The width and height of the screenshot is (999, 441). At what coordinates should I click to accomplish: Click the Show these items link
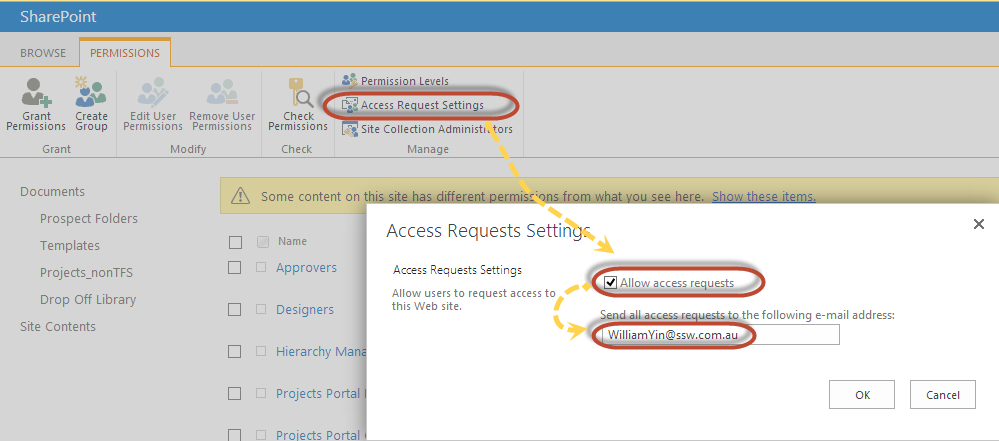(763, 197)
